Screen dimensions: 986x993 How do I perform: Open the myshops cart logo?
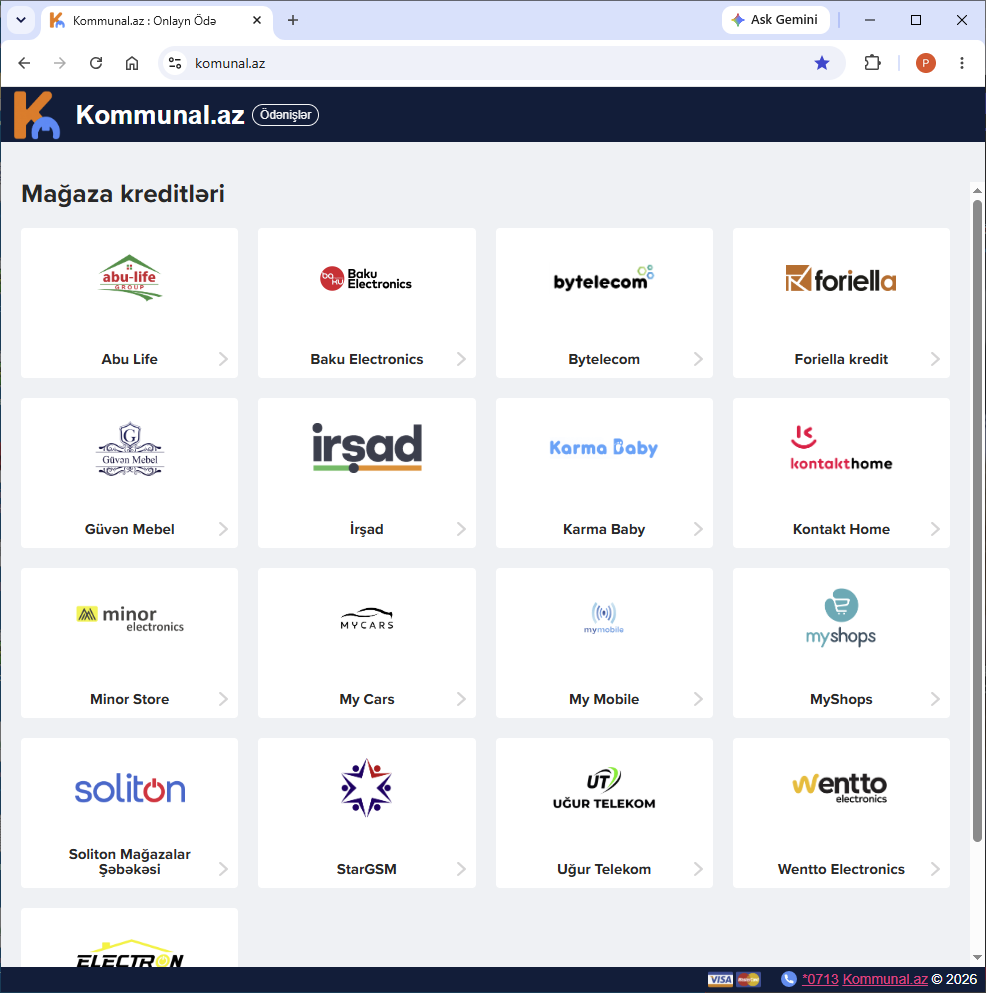pyautogui.click(x=841, y=617)
